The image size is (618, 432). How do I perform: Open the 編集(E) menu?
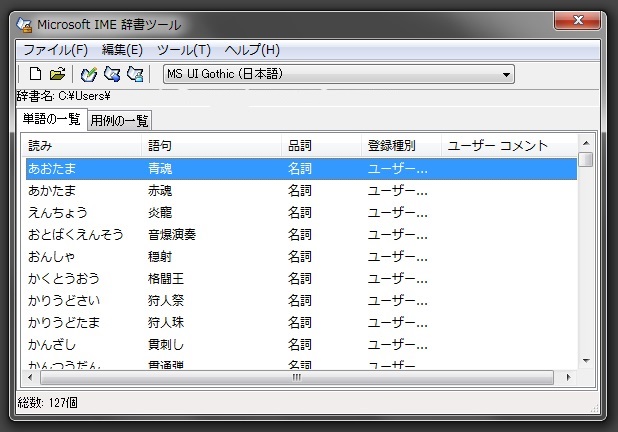pos(122,50)
